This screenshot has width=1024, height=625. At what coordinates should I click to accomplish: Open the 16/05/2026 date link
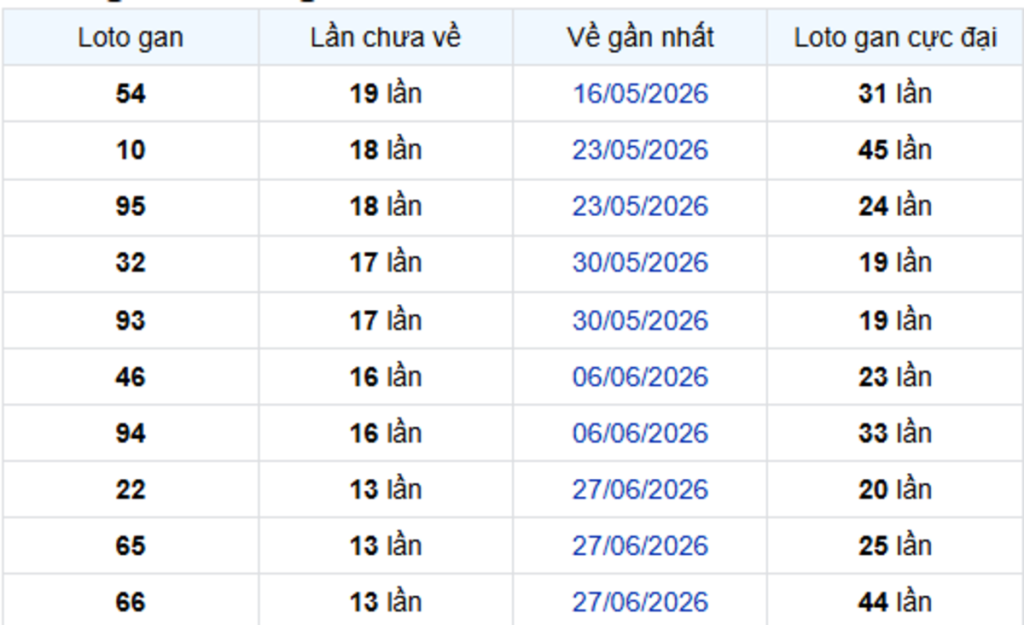tap(640, 93)
